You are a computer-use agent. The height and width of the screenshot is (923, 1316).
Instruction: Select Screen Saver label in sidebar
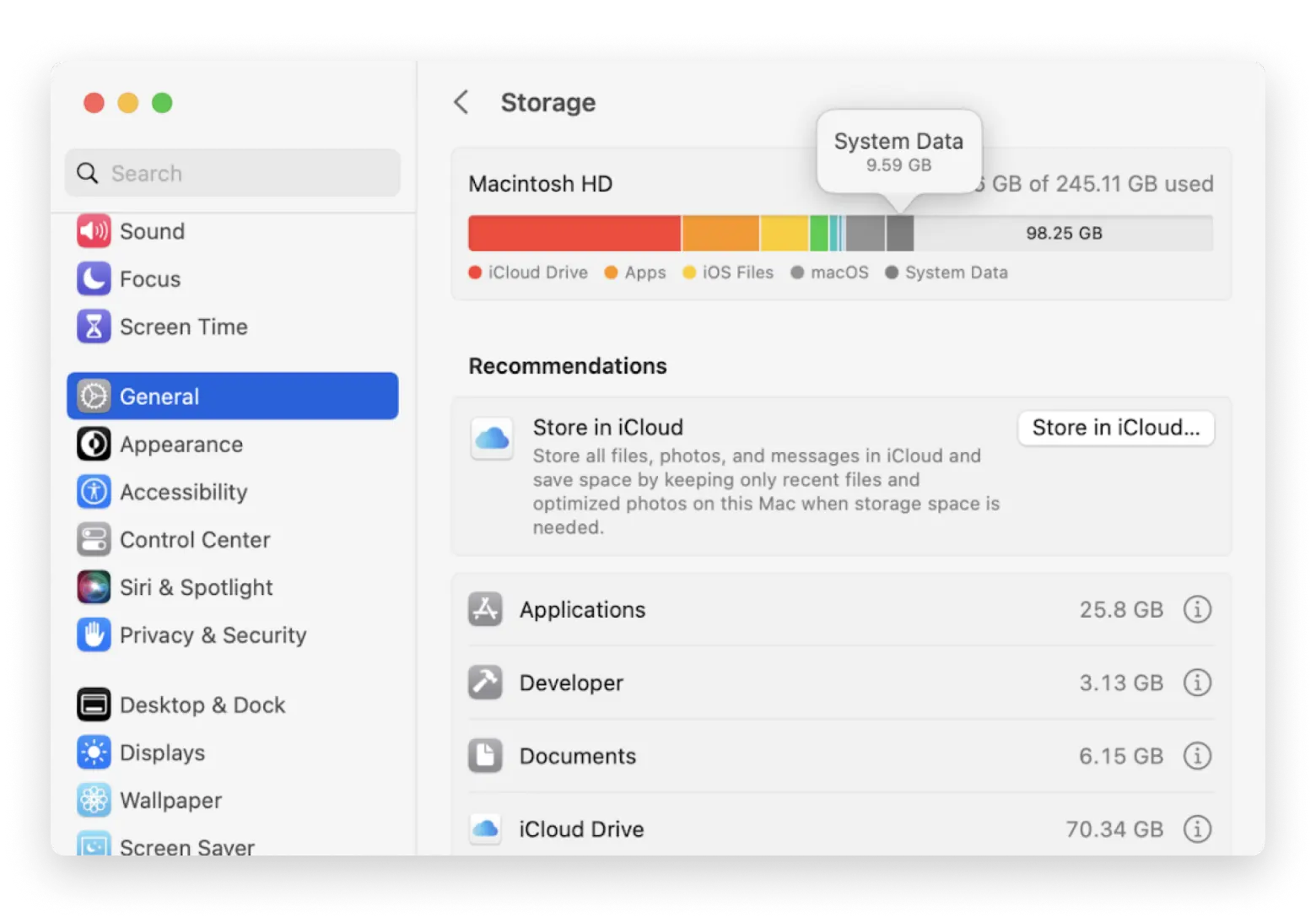[187, 846]
